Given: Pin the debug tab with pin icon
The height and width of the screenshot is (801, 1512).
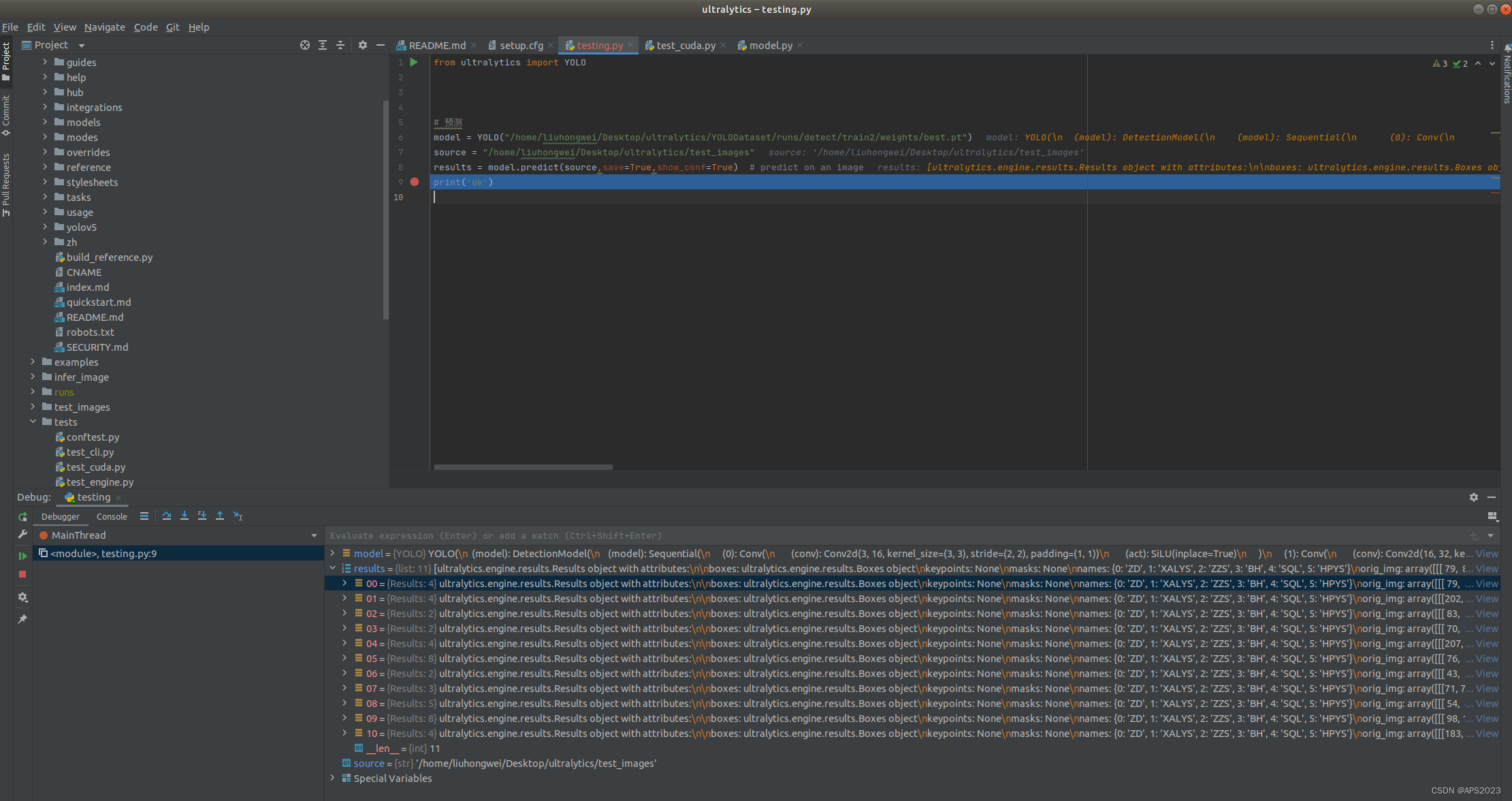Looking at the screenshot, I should (22, 619).
